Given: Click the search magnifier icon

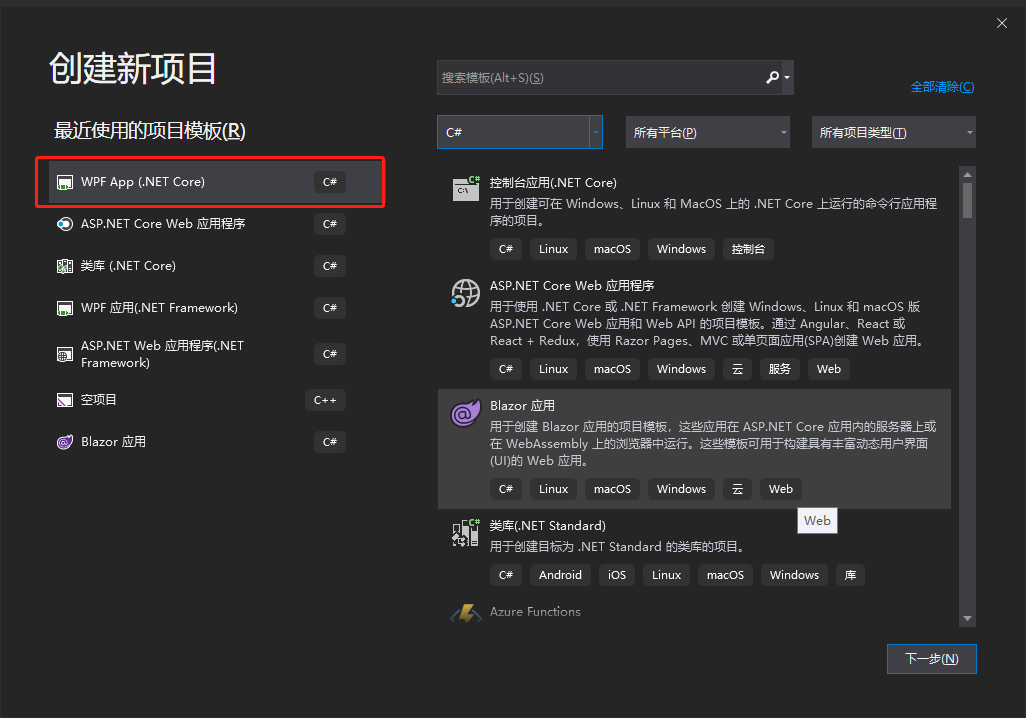Looking at the screenshot, I should pos(772,77).
